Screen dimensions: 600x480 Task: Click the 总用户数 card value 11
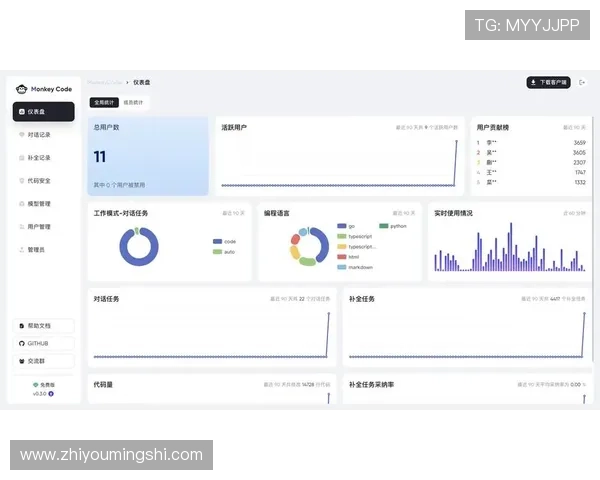pos(99,157)
